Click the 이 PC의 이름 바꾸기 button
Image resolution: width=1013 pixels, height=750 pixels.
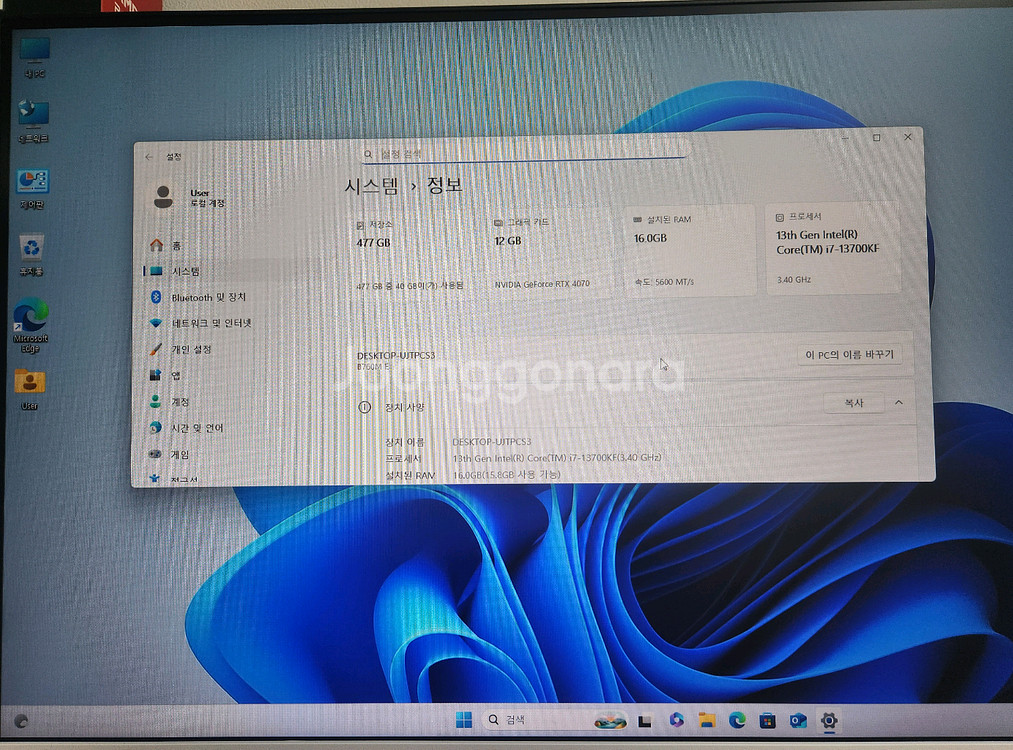[850, 355]
